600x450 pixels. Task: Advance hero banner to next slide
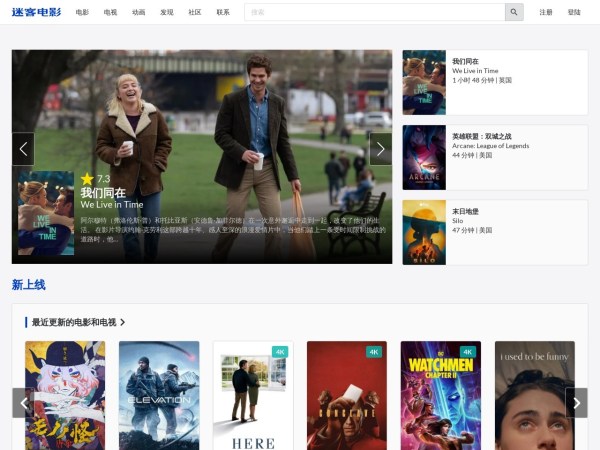pyautogui.click(x=380, y=149)
